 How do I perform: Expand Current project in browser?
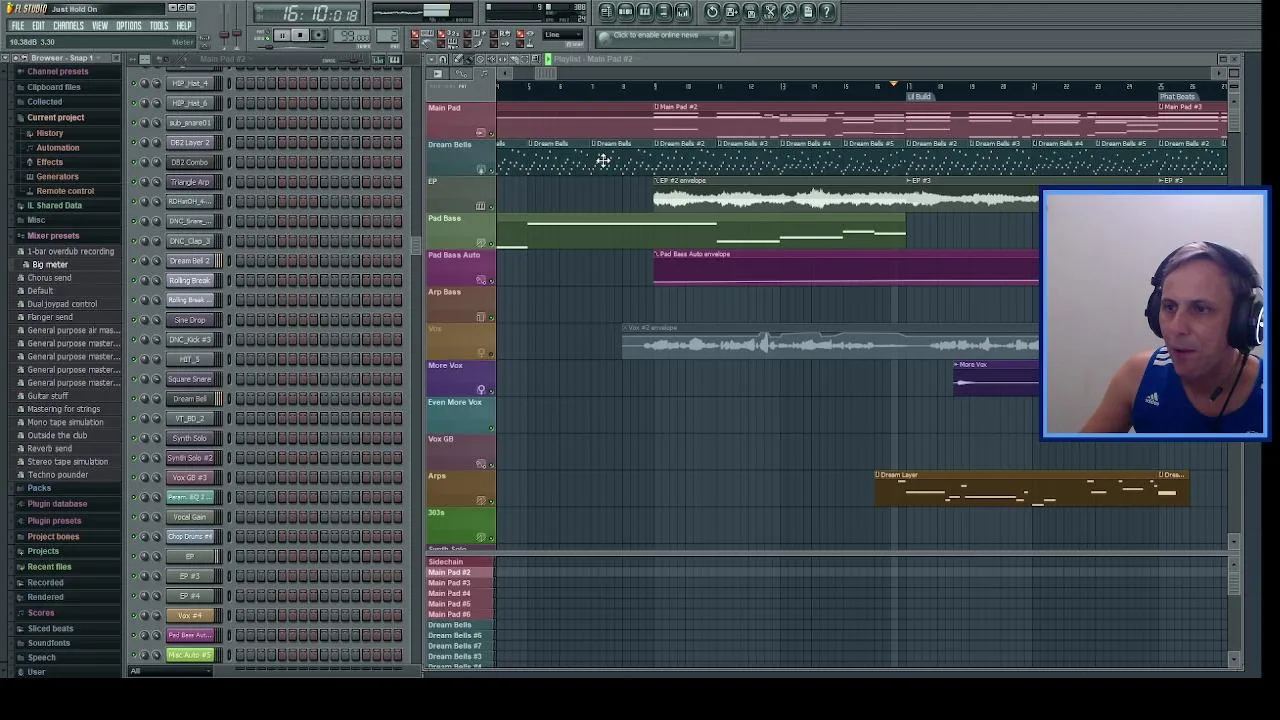[56, 118]
